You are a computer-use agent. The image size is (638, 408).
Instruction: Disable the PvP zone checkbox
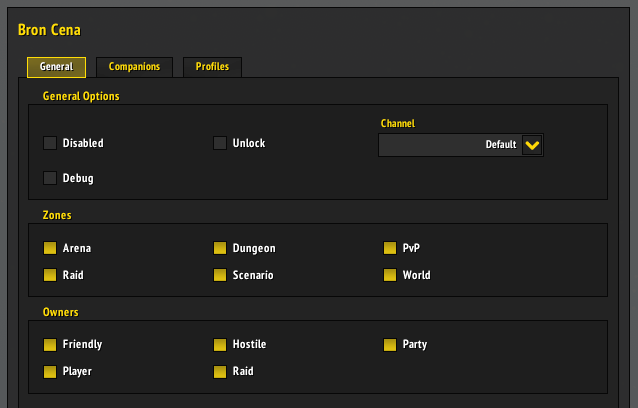pos(390,248)
